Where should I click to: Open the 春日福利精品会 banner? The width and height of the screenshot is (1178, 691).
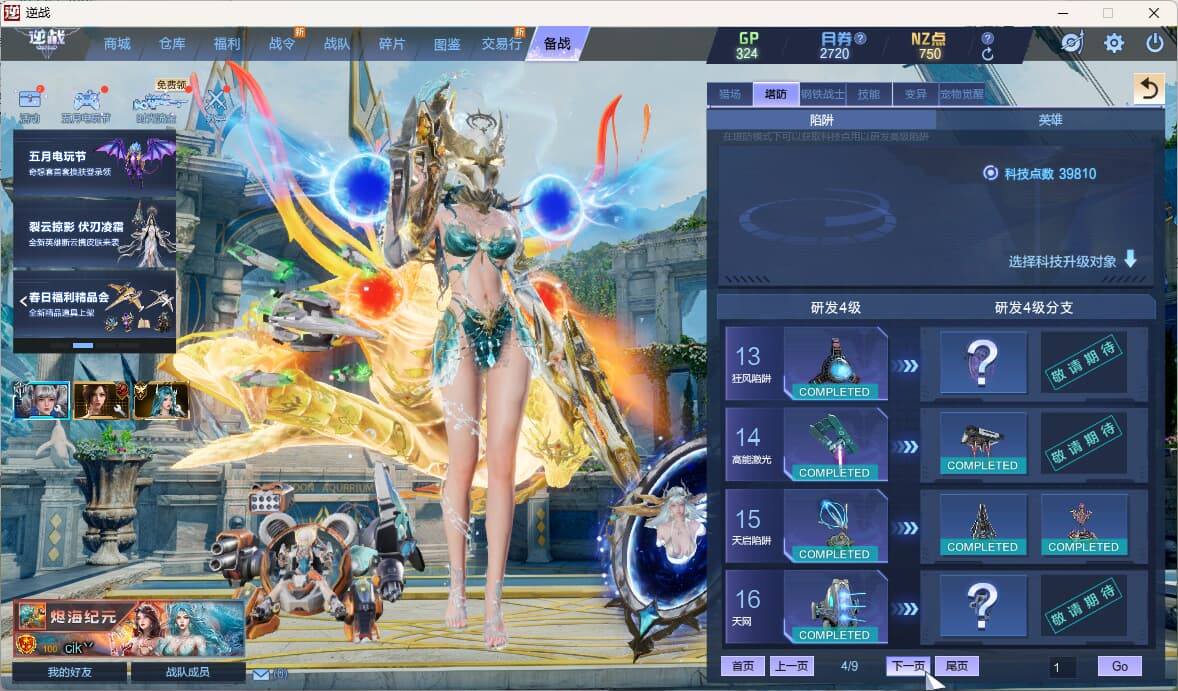[95, 303]
